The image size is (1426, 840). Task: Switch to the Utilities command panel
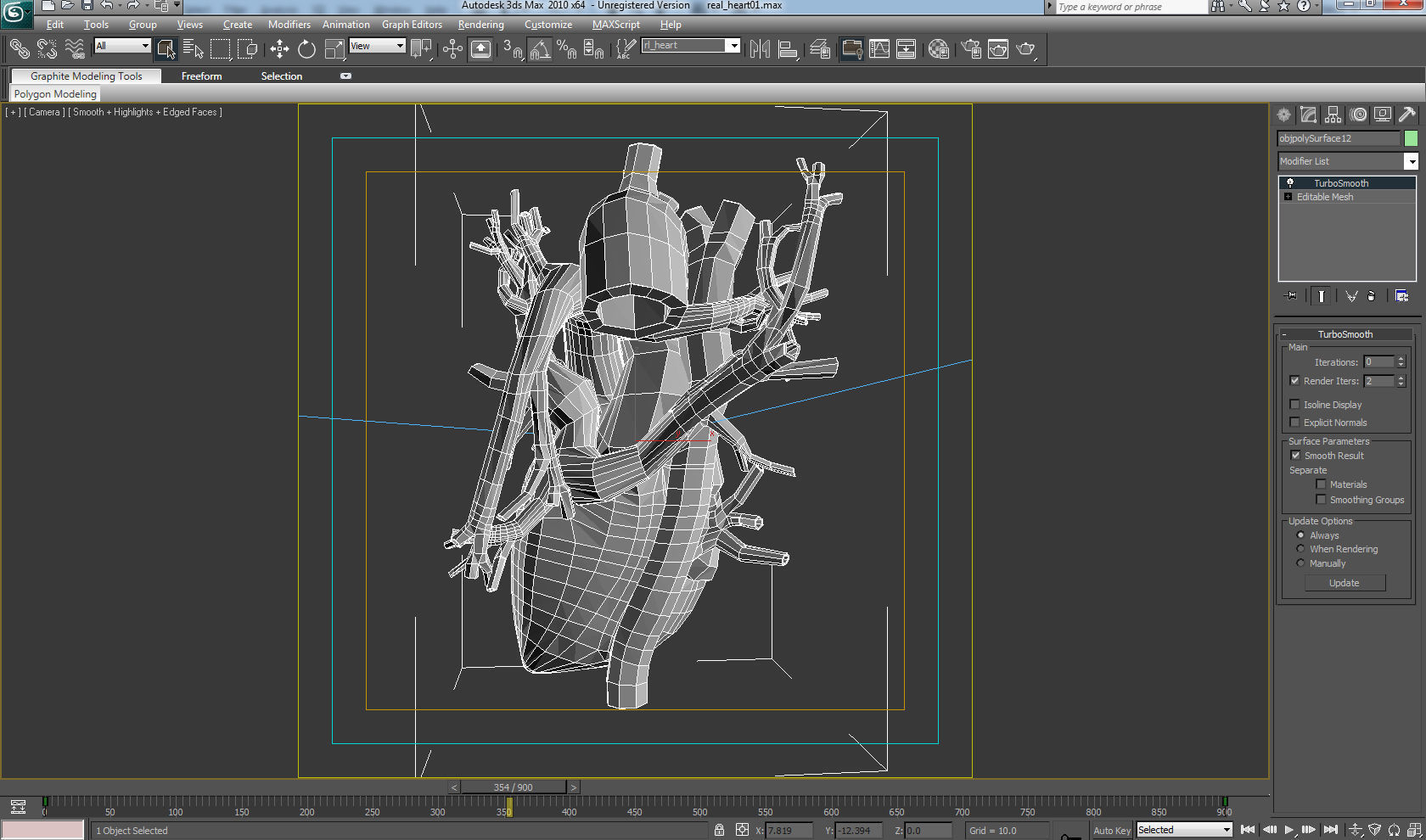tap(1407, 115)
